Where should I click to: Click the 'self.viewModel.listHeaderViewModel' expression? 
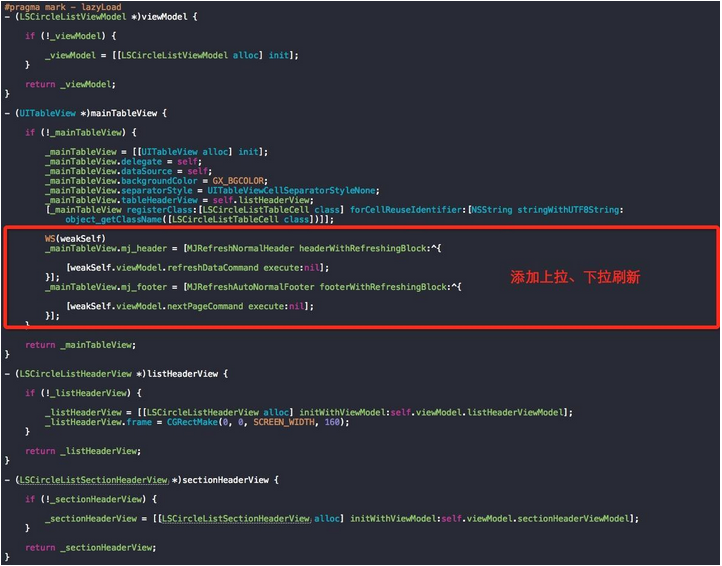tap(477, 413)
